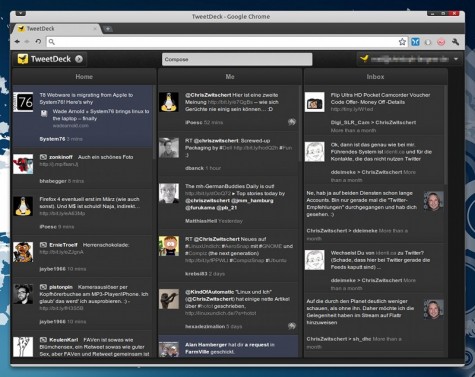
Task: Open a new browser tab
Action: pyautogui.click(x=107, y=29)
